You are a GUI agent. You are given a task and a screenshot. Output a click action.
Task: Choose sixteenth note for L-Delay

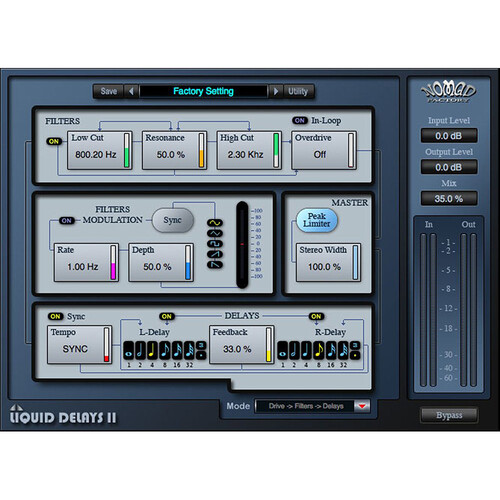[x=177, y=350]
